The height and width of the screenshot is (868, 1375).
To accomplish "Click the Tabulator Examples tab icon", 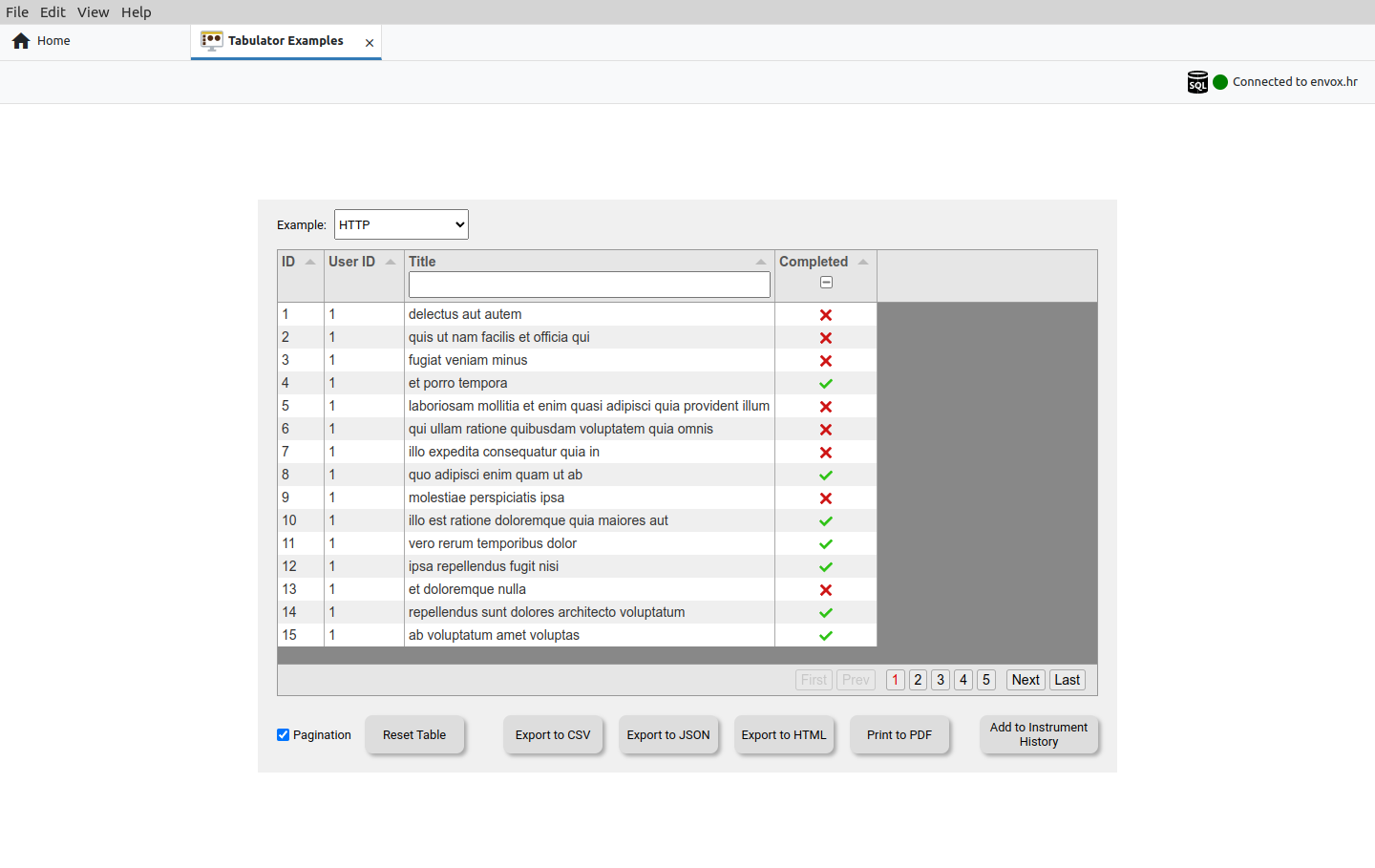I will (x=212, y=41).
